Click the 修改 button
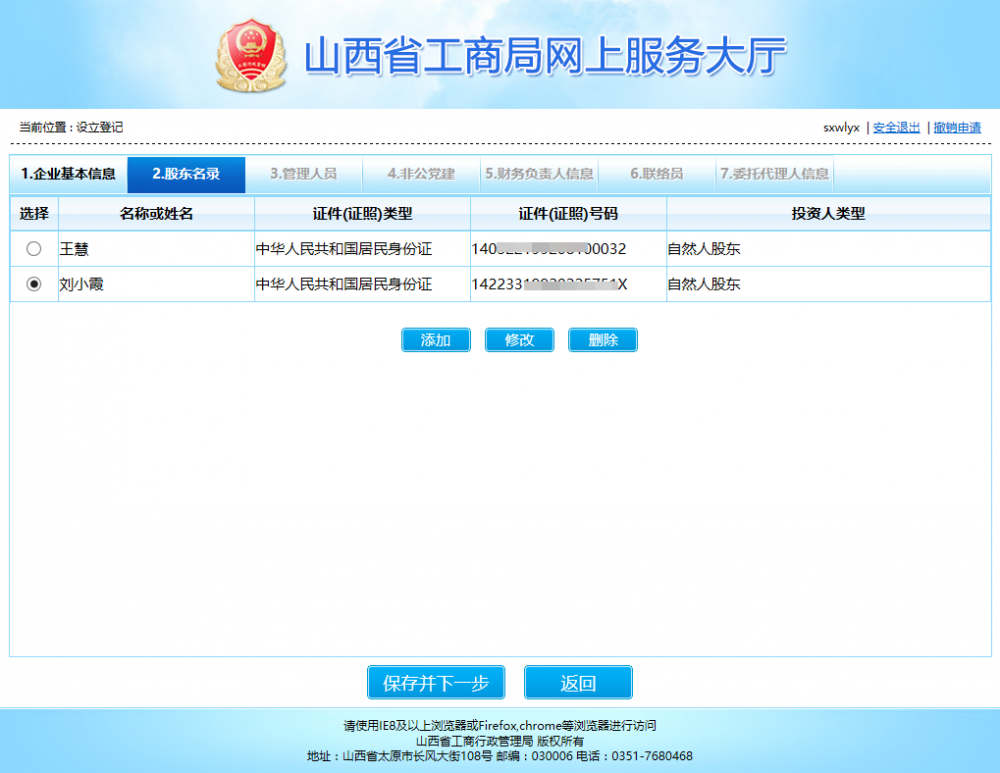The width and height of the screenshot is (1000, 773). click(519, 340)
